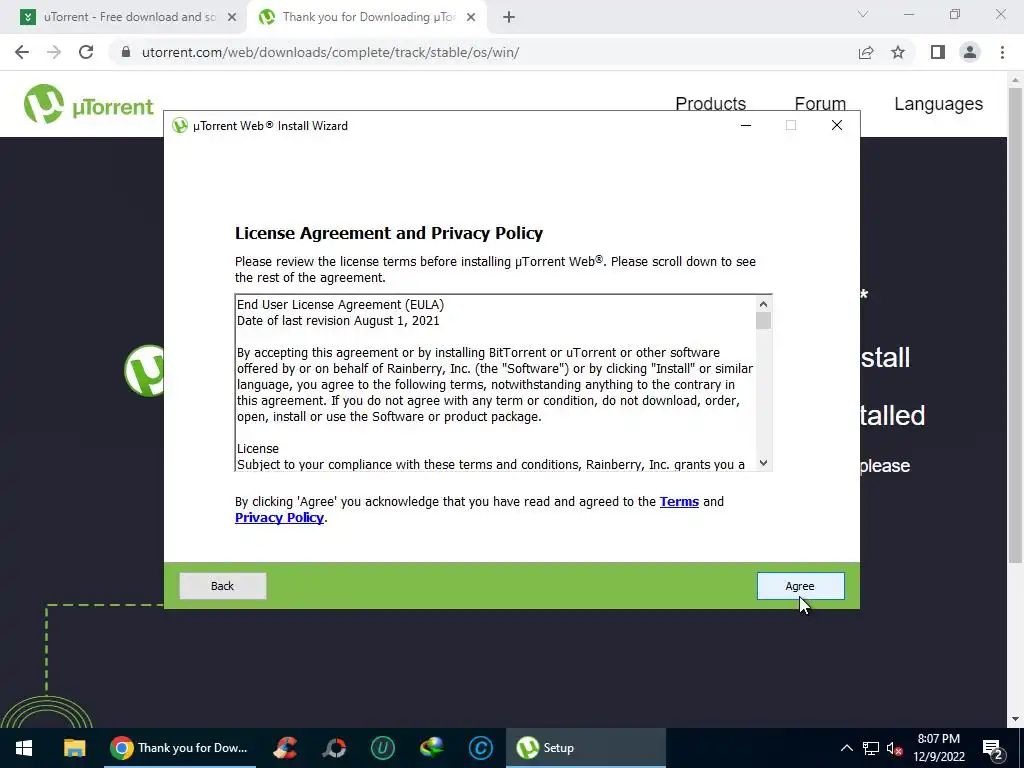This screenshot has height=768, width=1024.
Task: Click the License Agreement and Privacy Policy heading
Action: click(x=389, y=233)
